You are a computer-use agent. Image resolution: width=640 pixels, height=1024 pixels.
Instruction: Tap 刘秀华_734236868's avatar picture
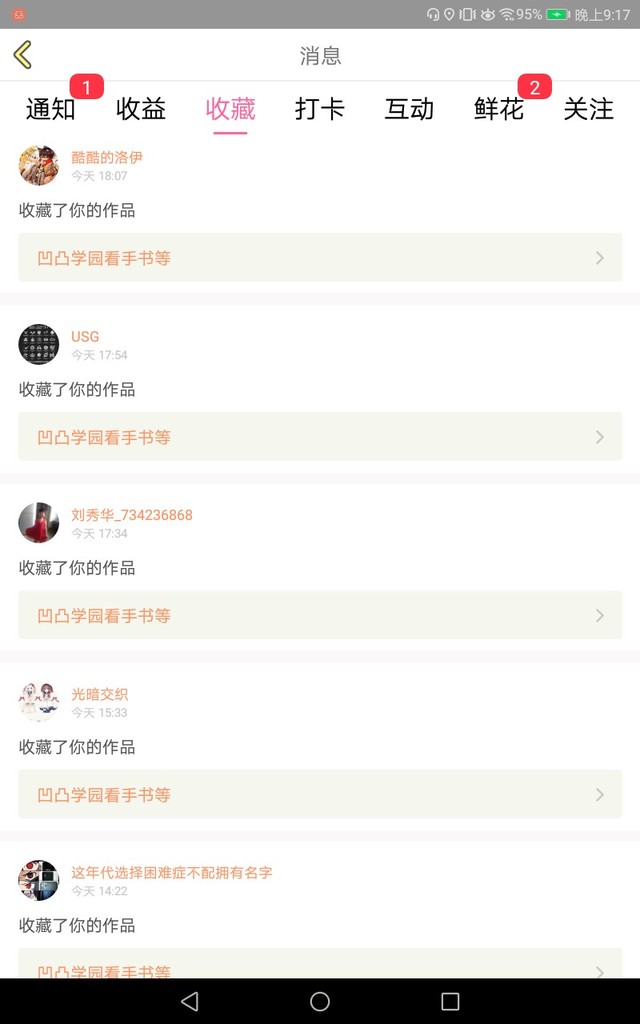click(x=39, y=523)
